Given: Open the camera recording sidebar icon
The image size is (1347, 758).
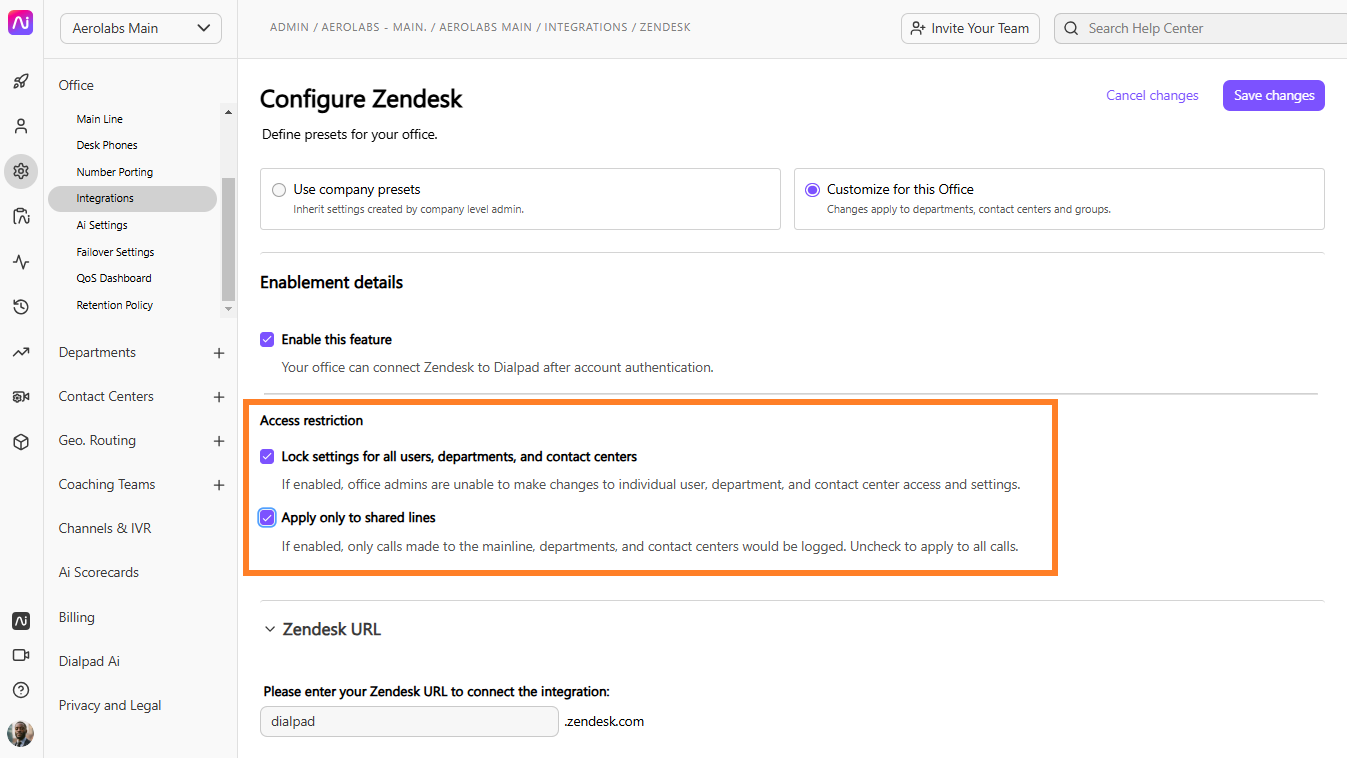Looking at the screenshot, I should coord(21,397).
